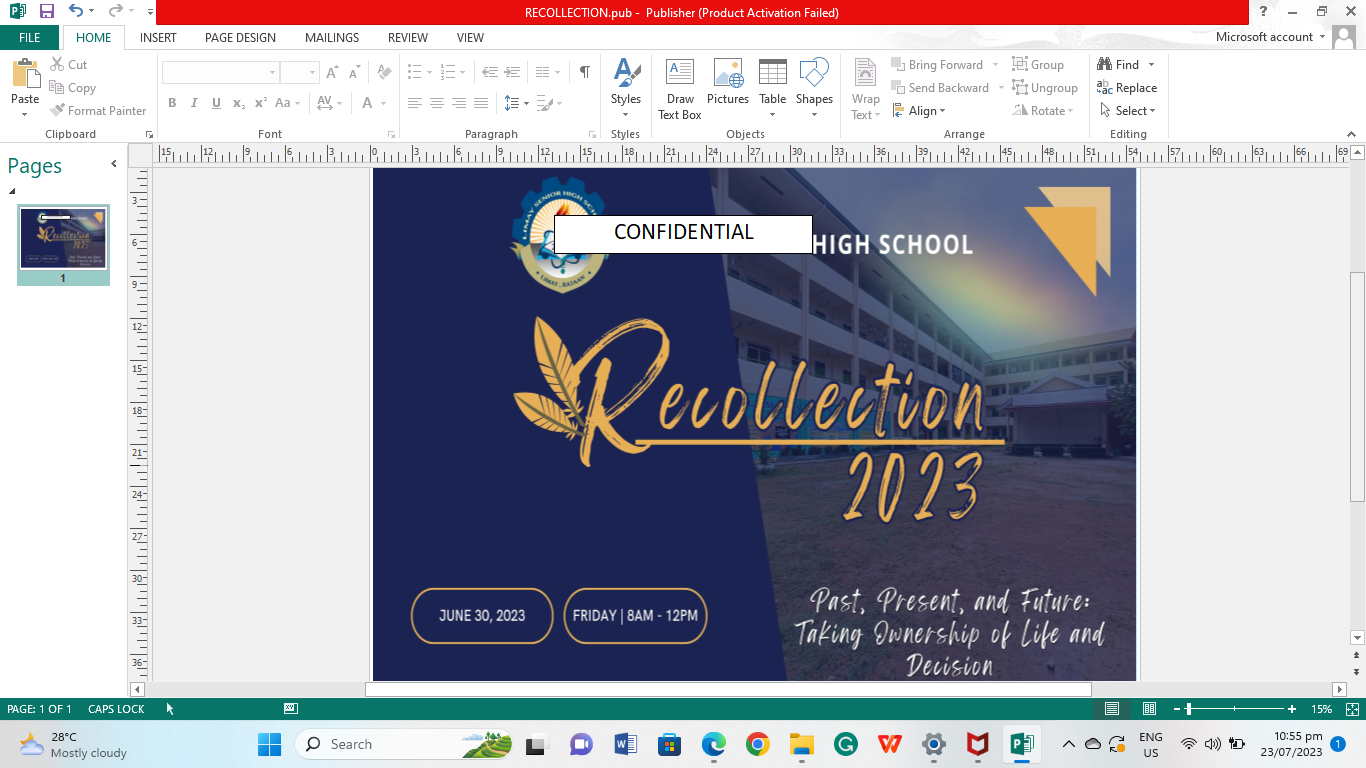Image resolution: width=1366 pixels, height=768 pixels.
Task: Copy the selection to the clipboard
Action: point(72,88)
